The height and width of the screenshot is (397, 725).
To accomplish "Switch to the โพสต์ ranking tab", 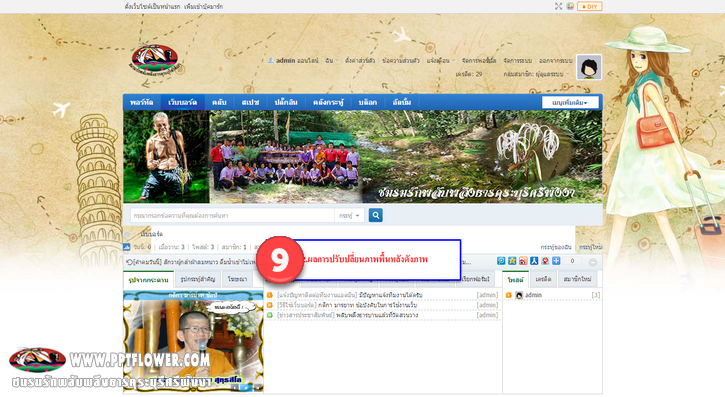I will point(515,280).
